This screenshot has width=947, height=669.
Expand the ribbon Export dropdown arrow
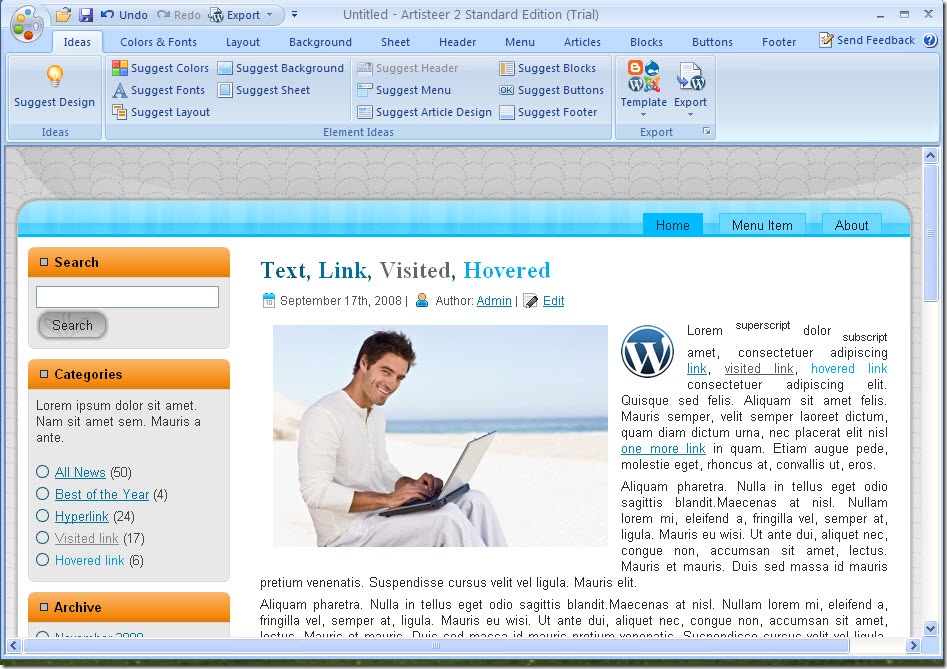tap(690, 114)
